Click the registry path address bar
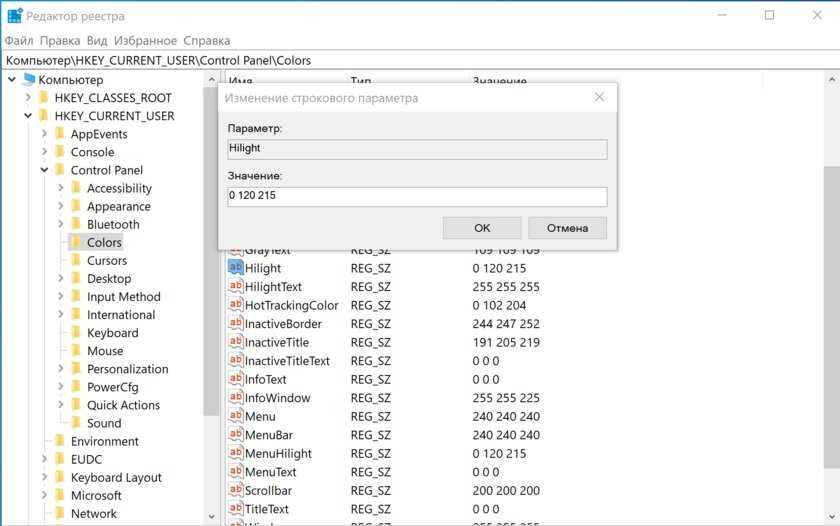Viewport: 840px width, 526px height. (x=420, y=60)
